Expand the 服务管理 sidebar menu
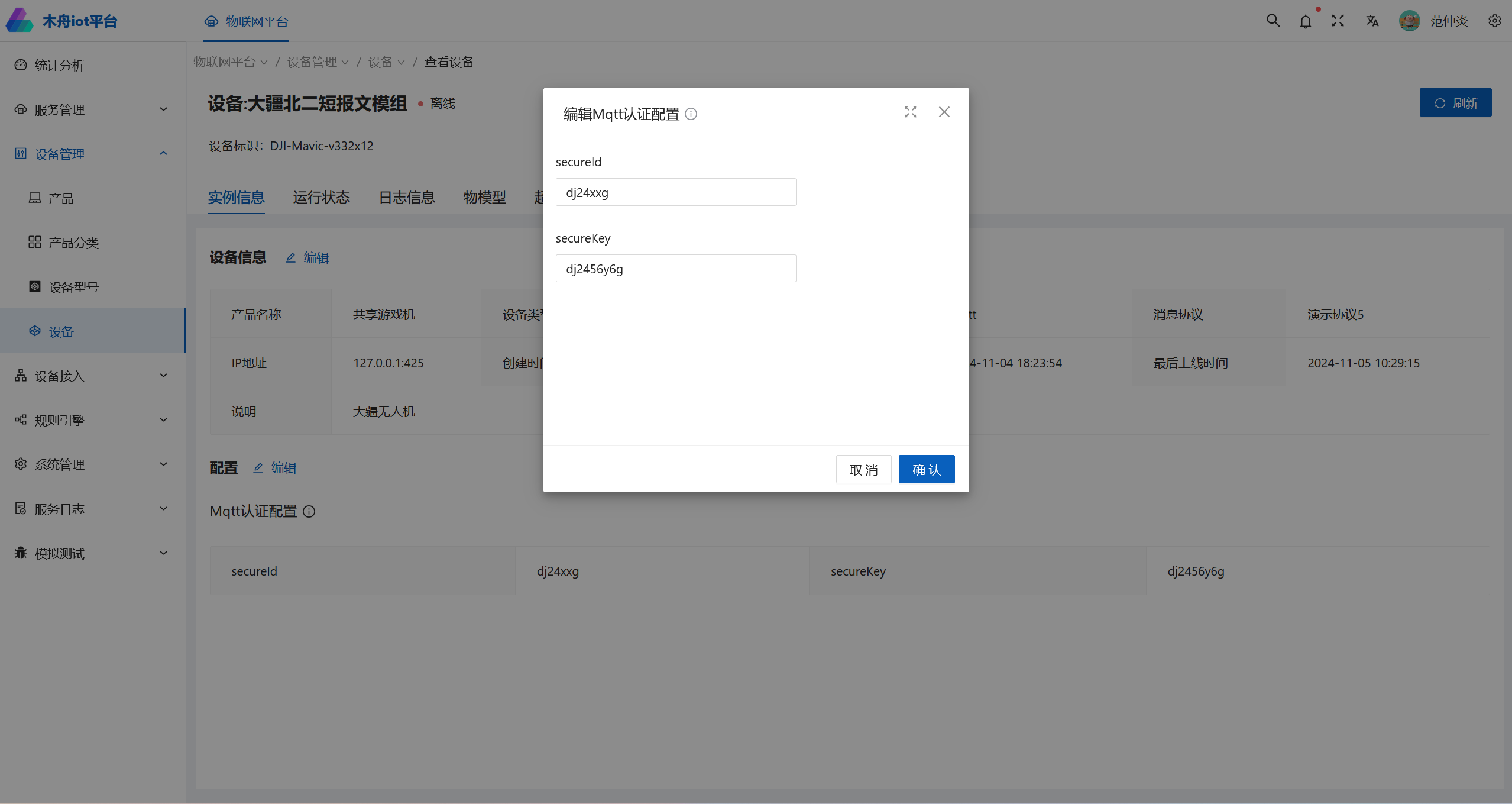 click(x=92, y=109)
